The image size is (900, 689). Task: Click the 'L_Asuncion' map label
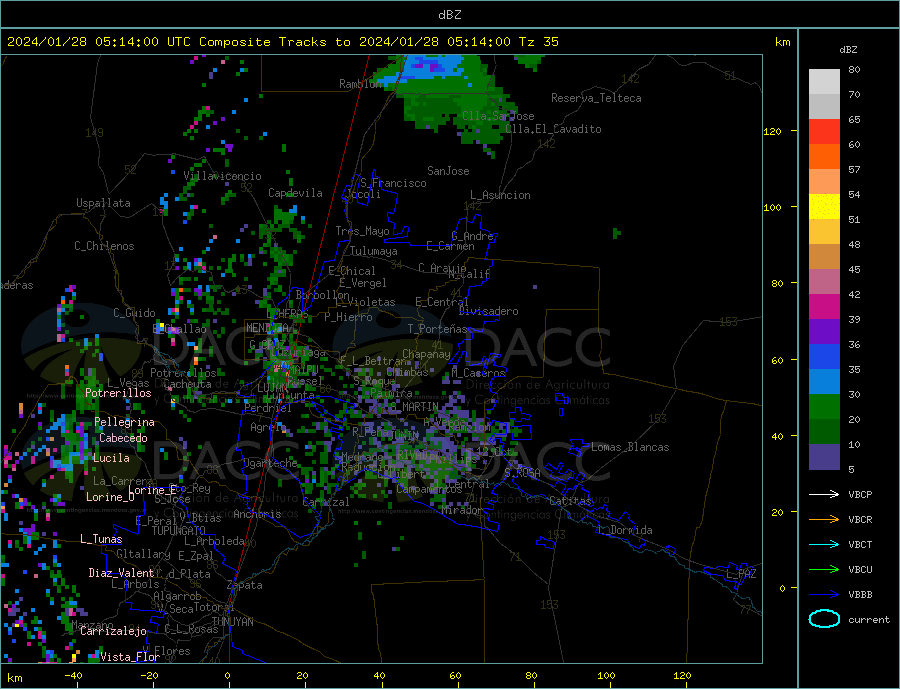[x=500, y=195]
